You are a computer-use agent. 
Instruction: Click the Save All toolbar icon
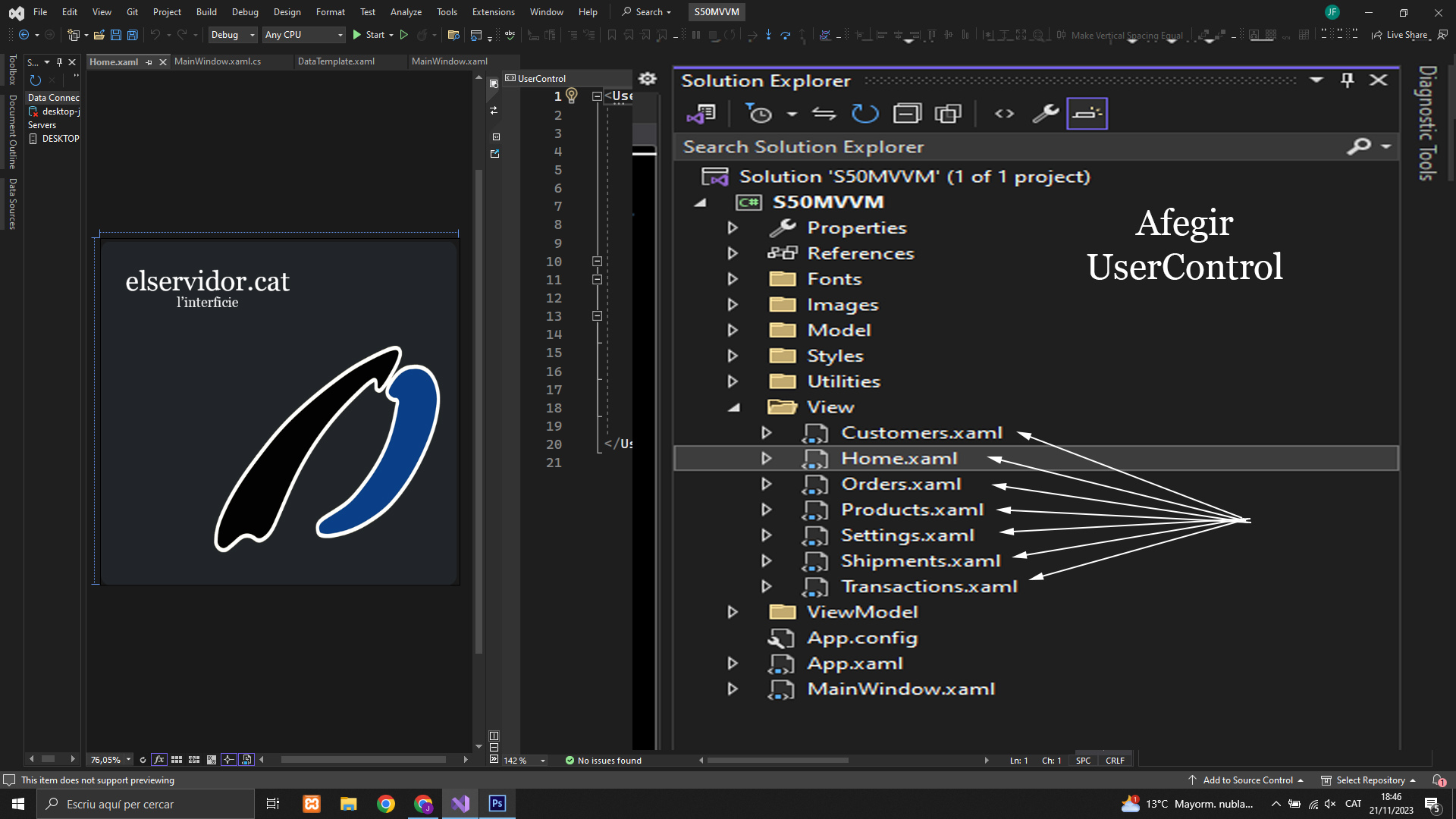point(132,35)
